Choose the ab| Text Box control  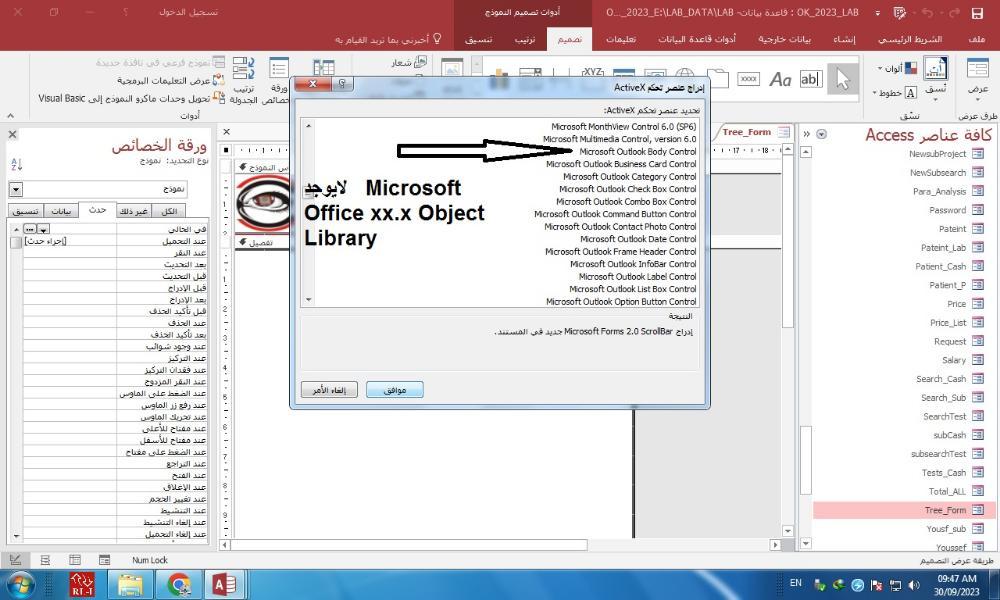point(811,79)
